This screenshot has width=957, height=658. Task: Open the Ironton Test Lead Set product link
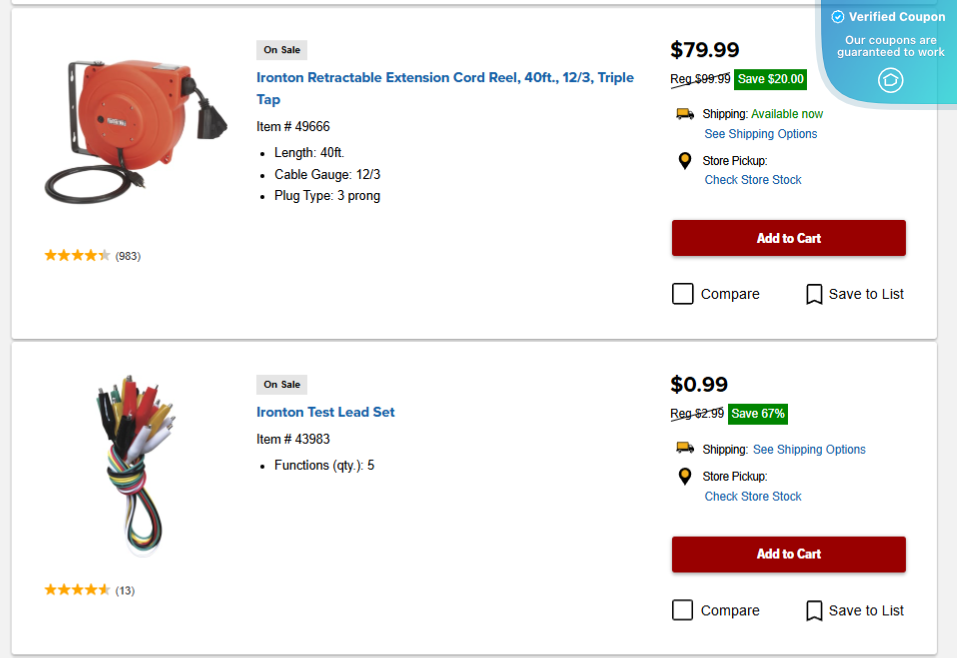(325, 412)
